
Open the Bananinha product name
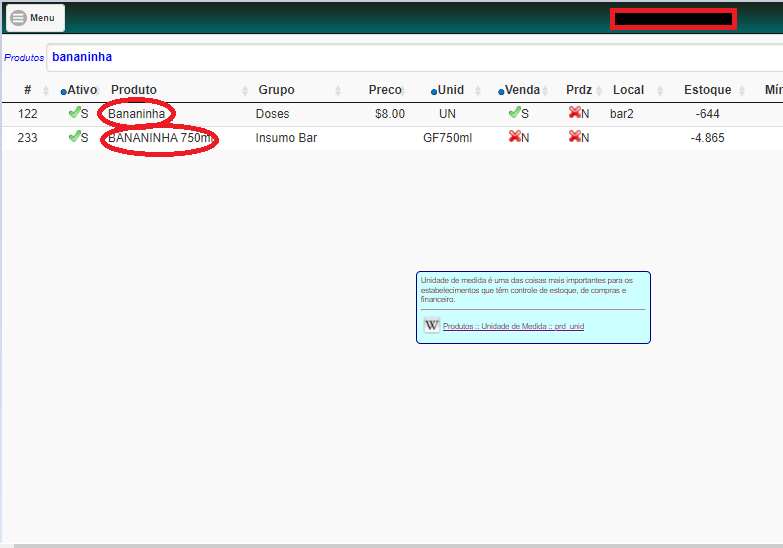[x=136, y=114]
